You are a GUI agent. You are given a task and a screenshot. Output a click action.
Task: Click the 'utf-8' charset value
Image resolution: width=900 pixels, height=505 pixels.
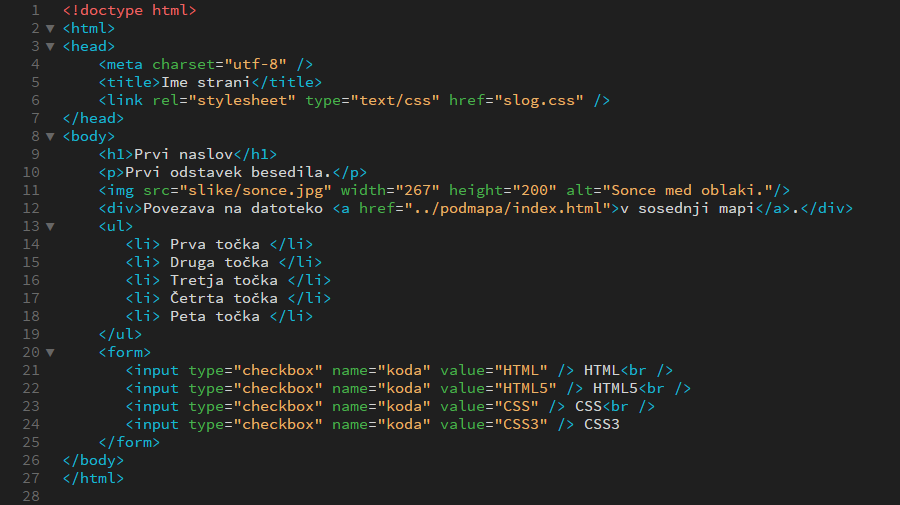255,64
